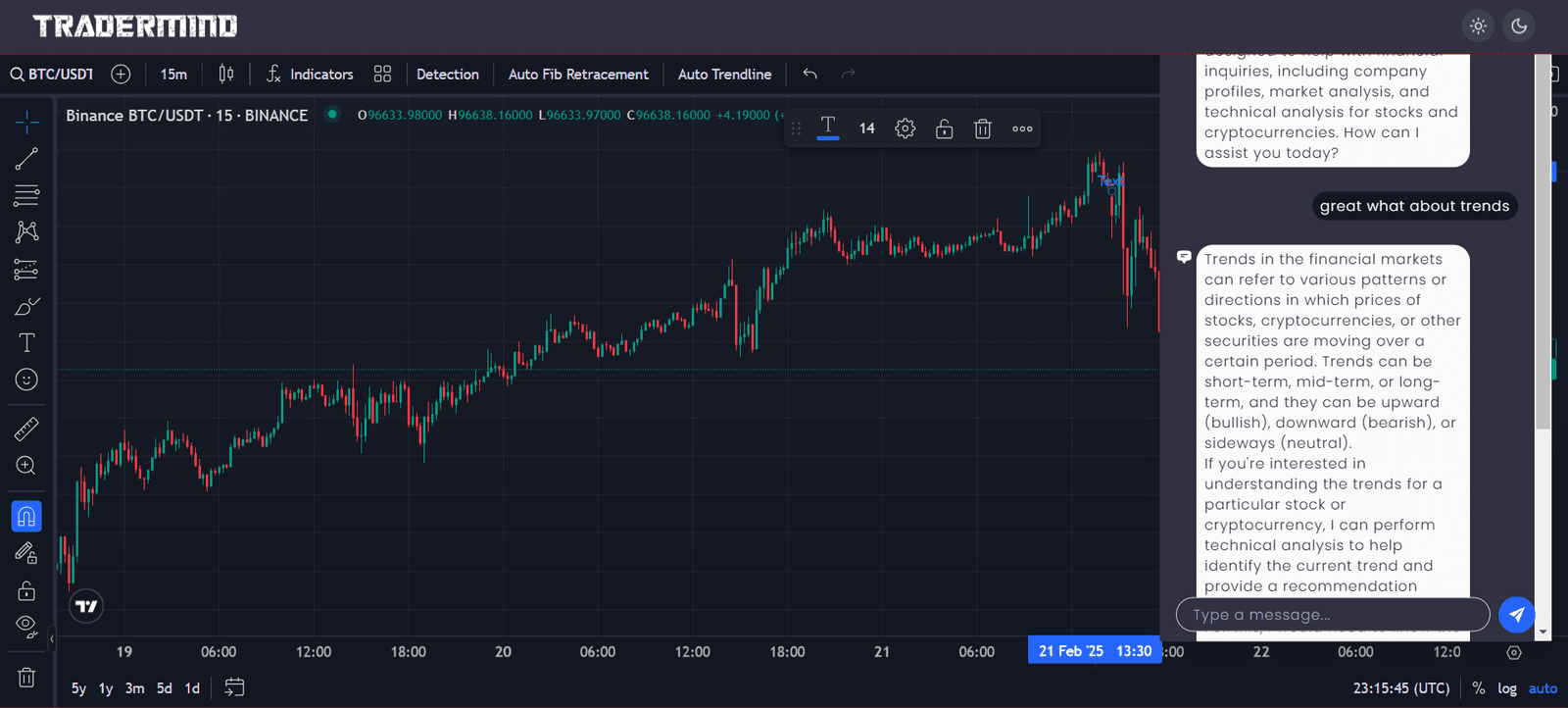Click the Detection menu item

point(448,75)
